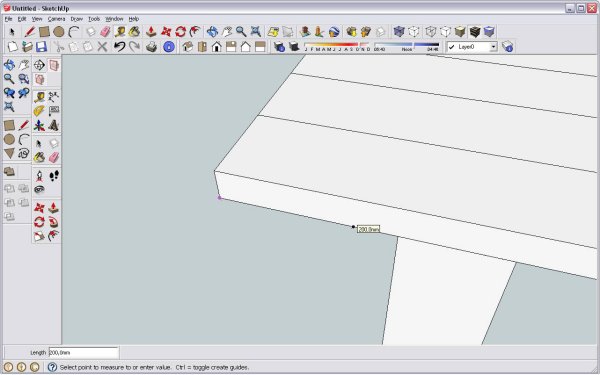Select the Walk tool footprints icon
Screen dimensions: 600x375
point(54,176)
